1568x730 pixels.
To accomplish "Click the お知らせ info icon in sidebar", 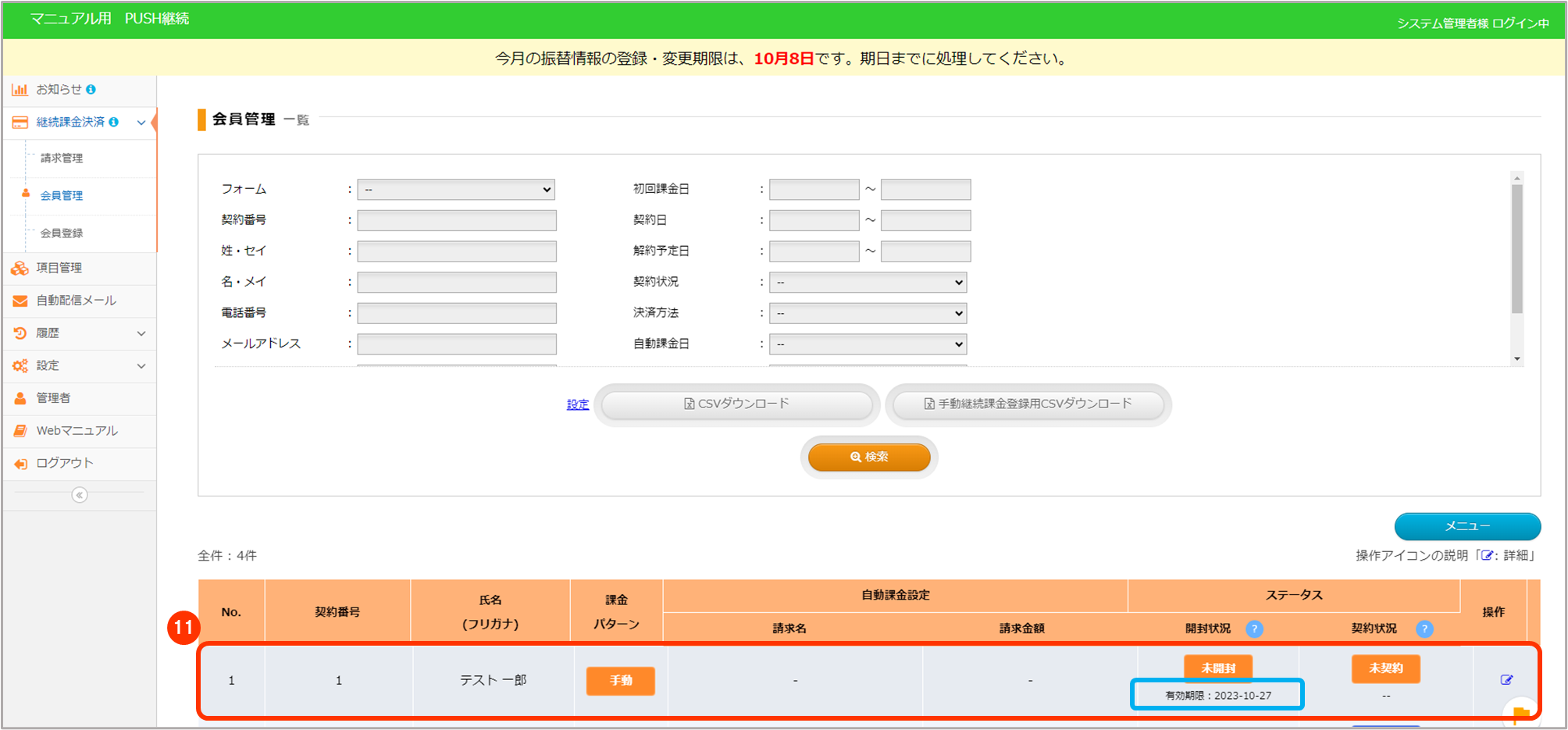I will 91,90.
